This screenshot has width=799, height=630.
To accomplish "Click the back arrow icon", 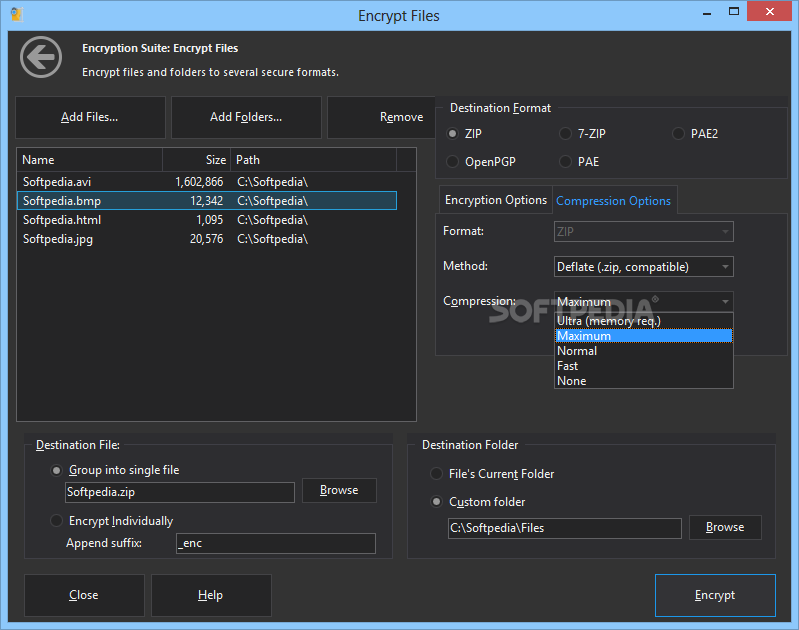I will pos(41,57).
